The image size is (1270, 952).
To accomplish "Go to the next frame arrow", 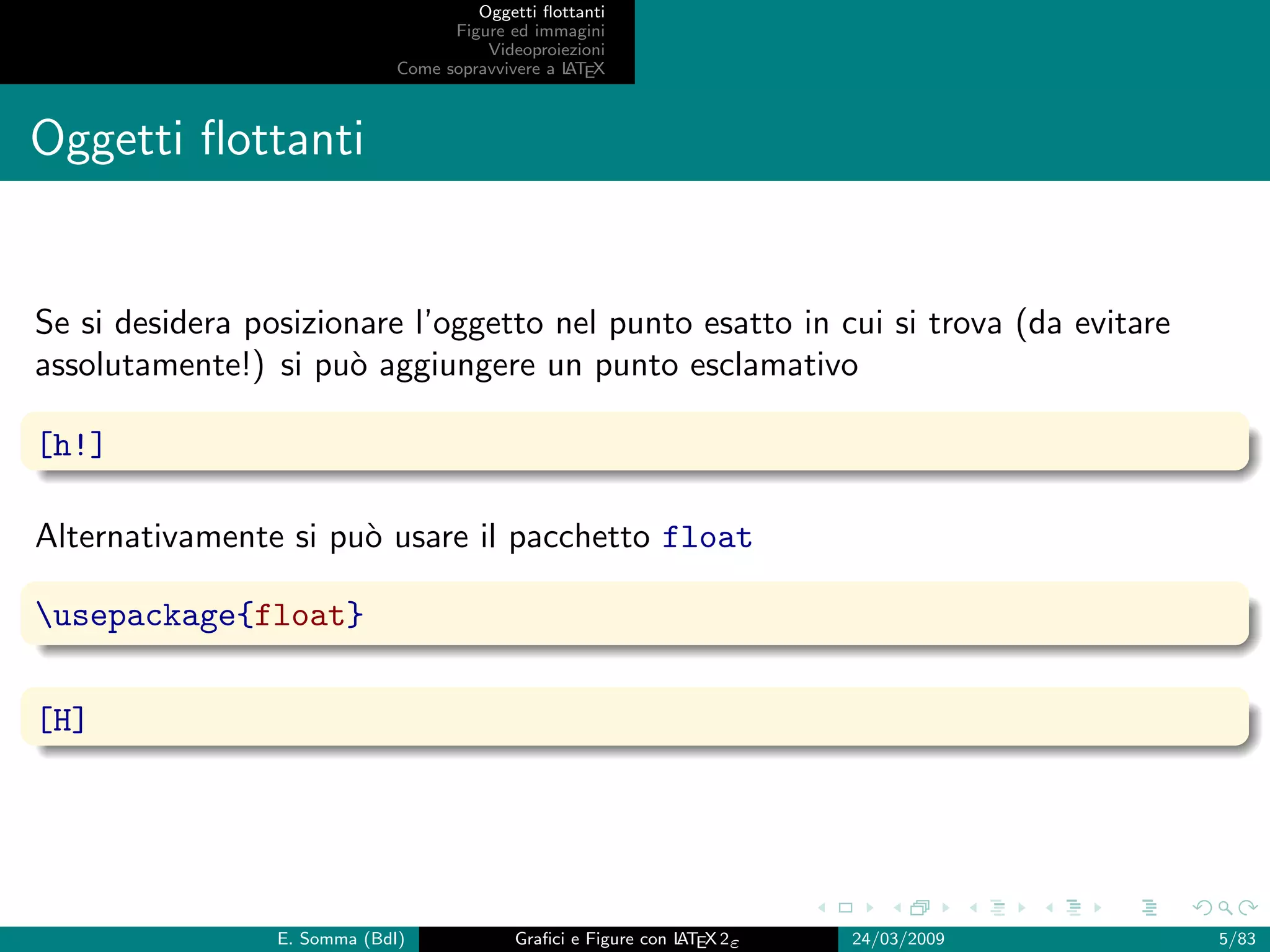I will click(x=946, y=908).
